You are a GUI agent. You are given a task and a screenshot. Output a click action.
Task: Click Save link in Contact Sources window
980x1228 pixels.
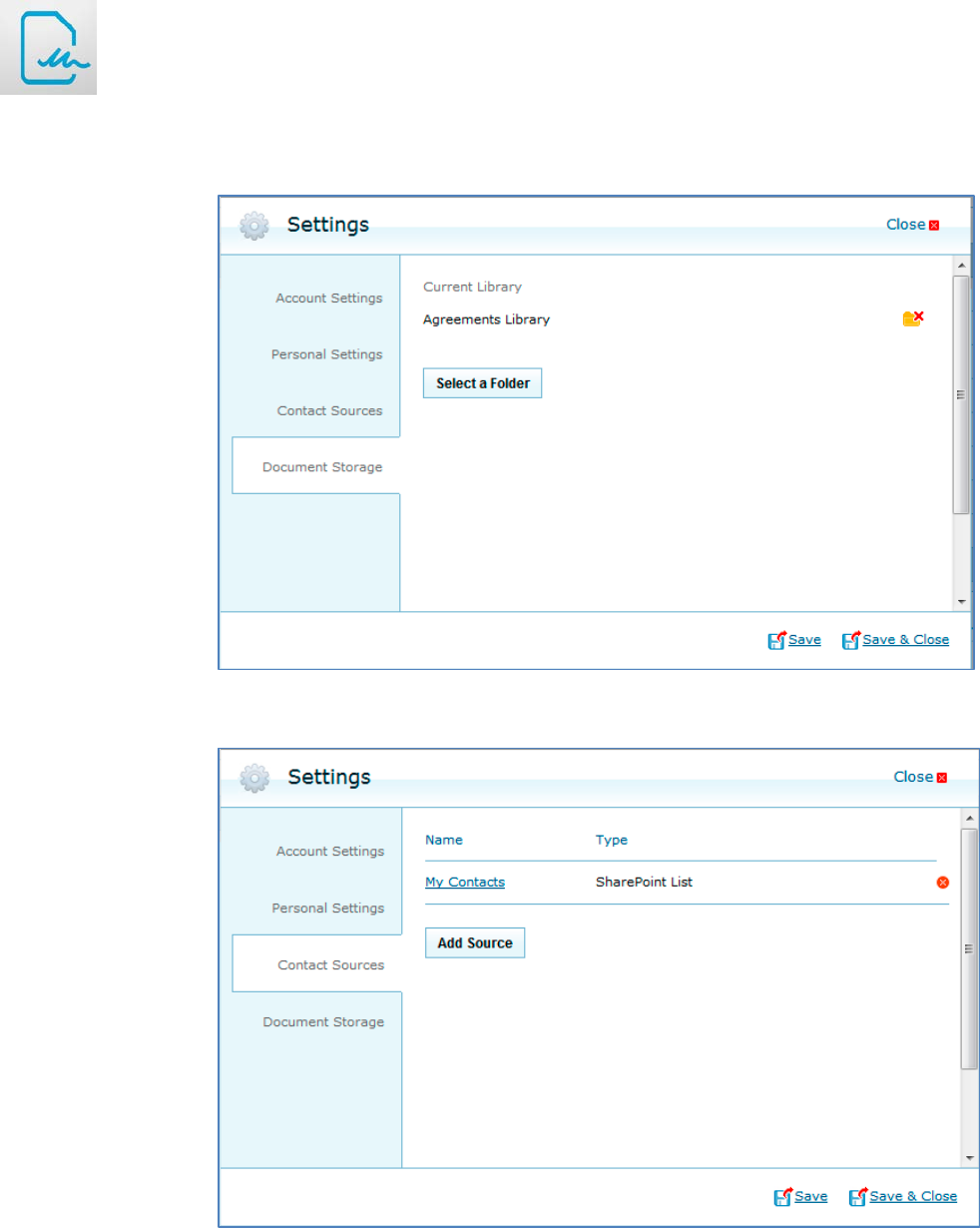pyautogui.click(x=811, y=1196)
